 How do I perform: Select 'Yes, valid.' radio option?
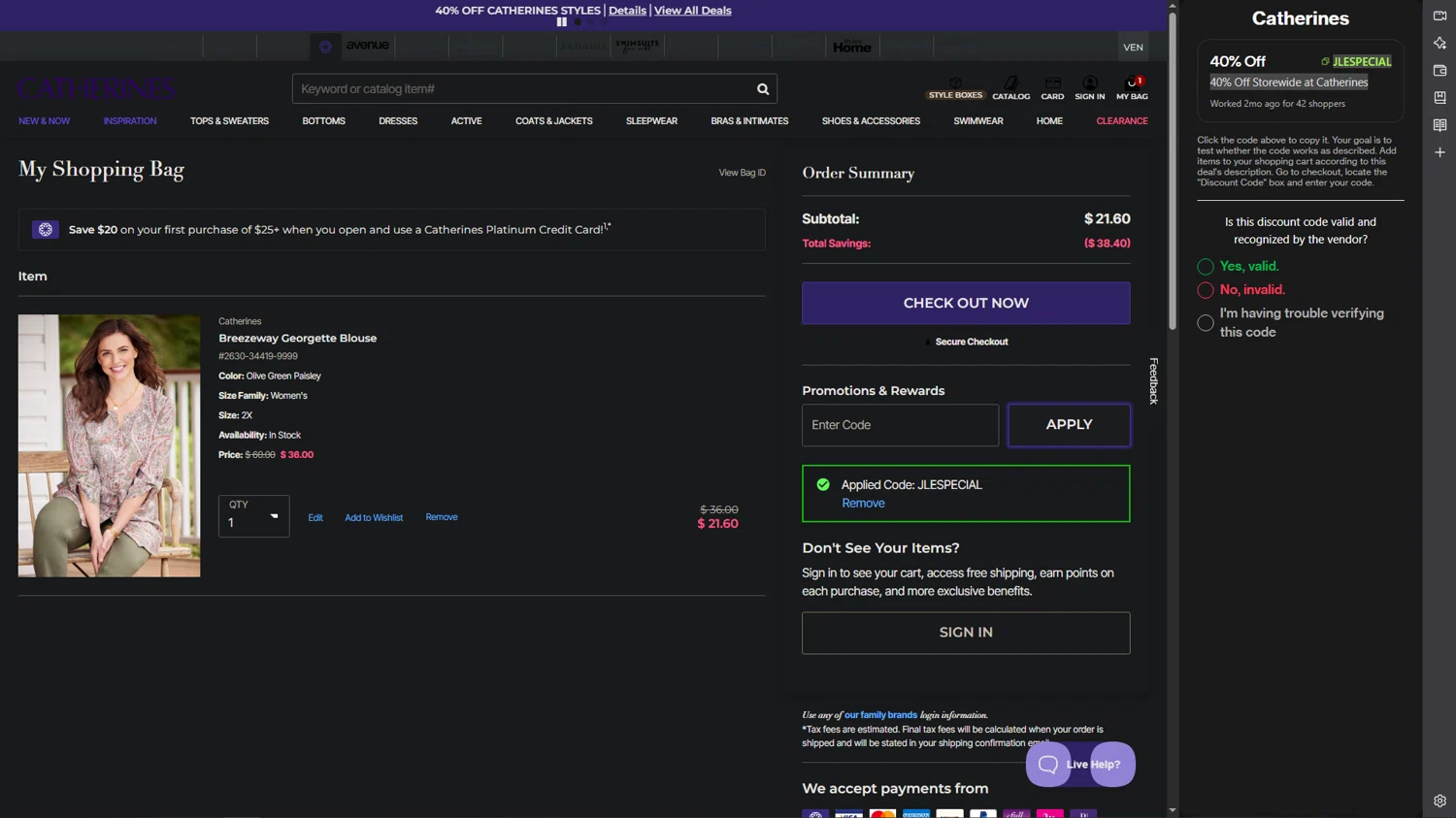[x=1206, y=267]
